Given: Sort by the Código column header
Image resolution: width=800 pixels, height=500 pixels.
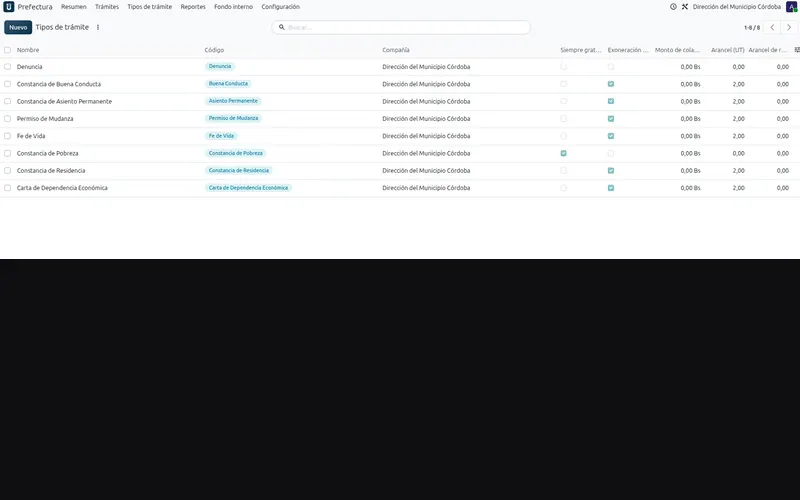Looking at the screenshot, I should (214, 50).
